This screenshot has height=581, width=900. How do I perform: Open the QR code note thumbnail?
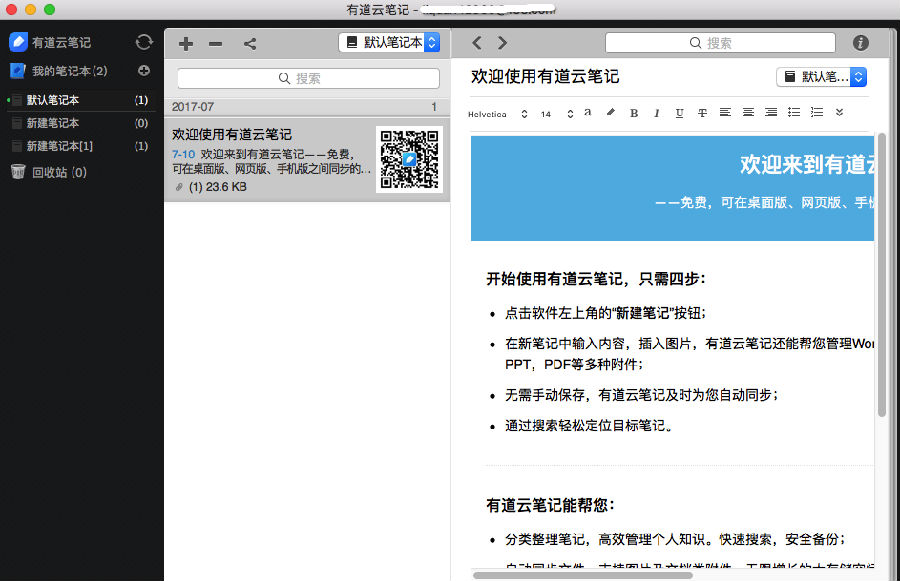click(x=409, y=159)
